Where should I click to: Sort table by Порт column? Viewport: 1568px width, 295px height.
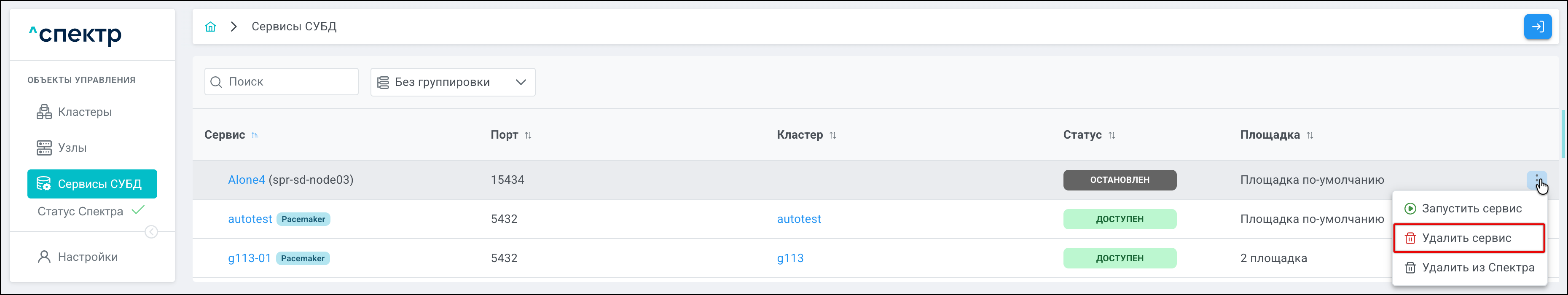528,135
